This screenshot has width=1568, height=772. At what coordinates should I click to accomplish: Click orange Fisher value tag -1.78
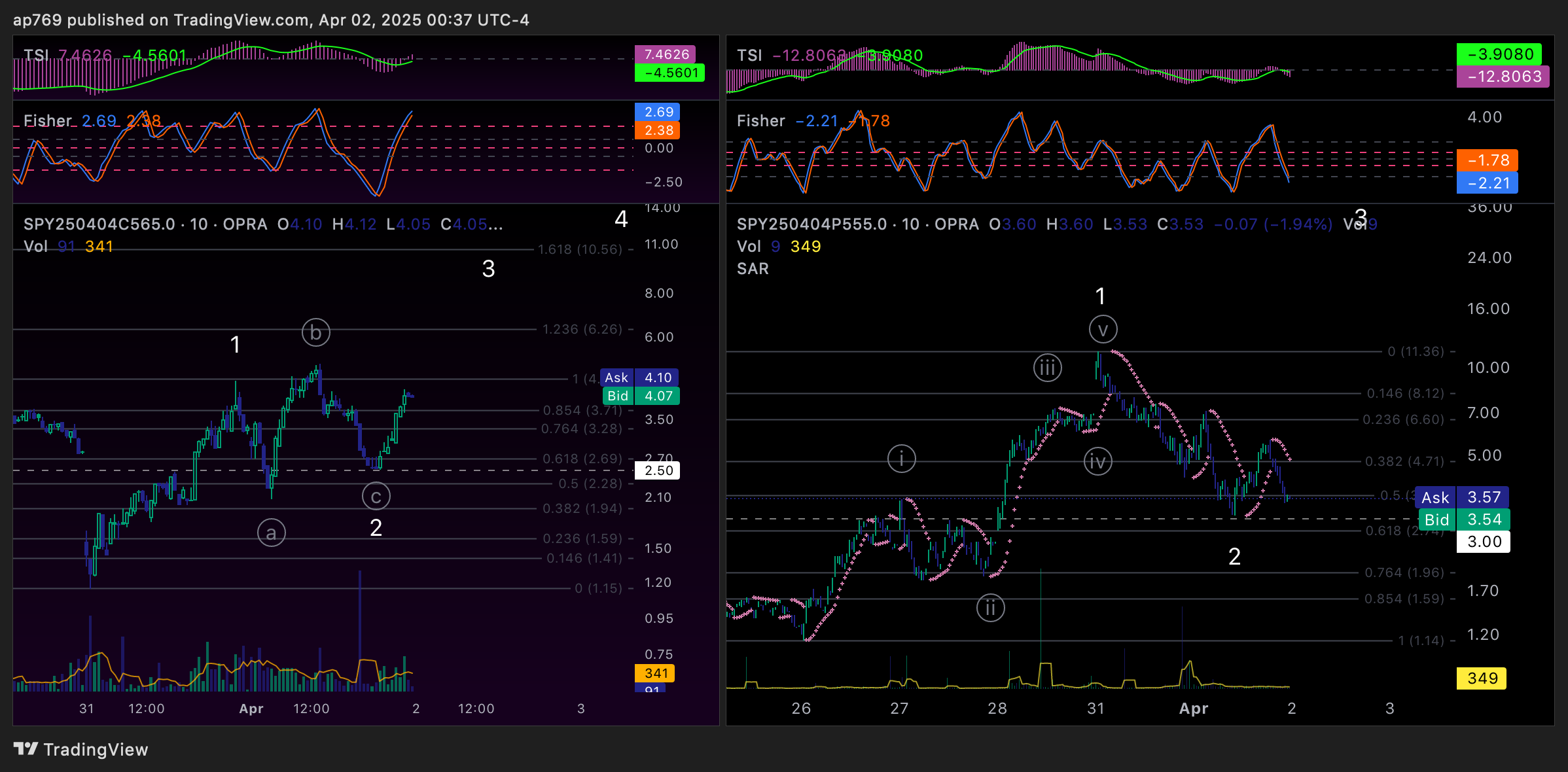pos(1488,160)
